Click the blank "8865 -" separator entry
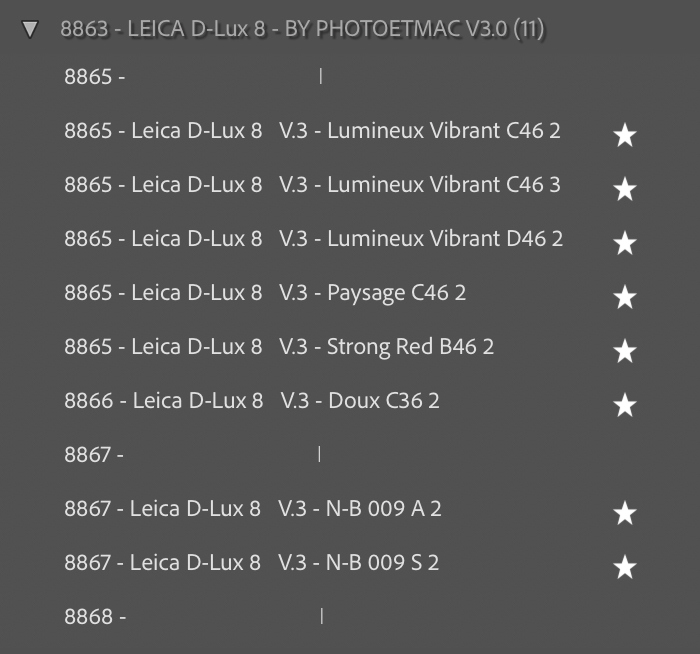Image resolution: width=700 pixels, height=654 pixels. tap(95, 77)
